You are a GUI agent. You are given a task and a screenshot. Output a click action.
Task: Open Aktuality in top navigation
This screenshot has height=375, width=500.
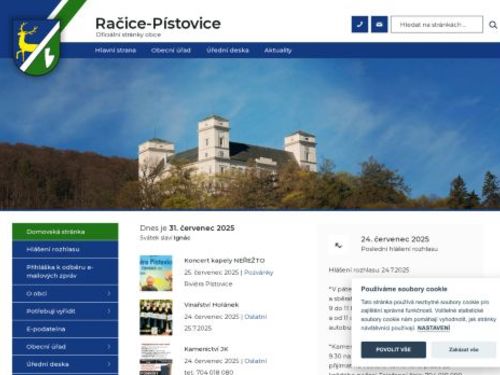pyautogui.click(x=278, y=50)
